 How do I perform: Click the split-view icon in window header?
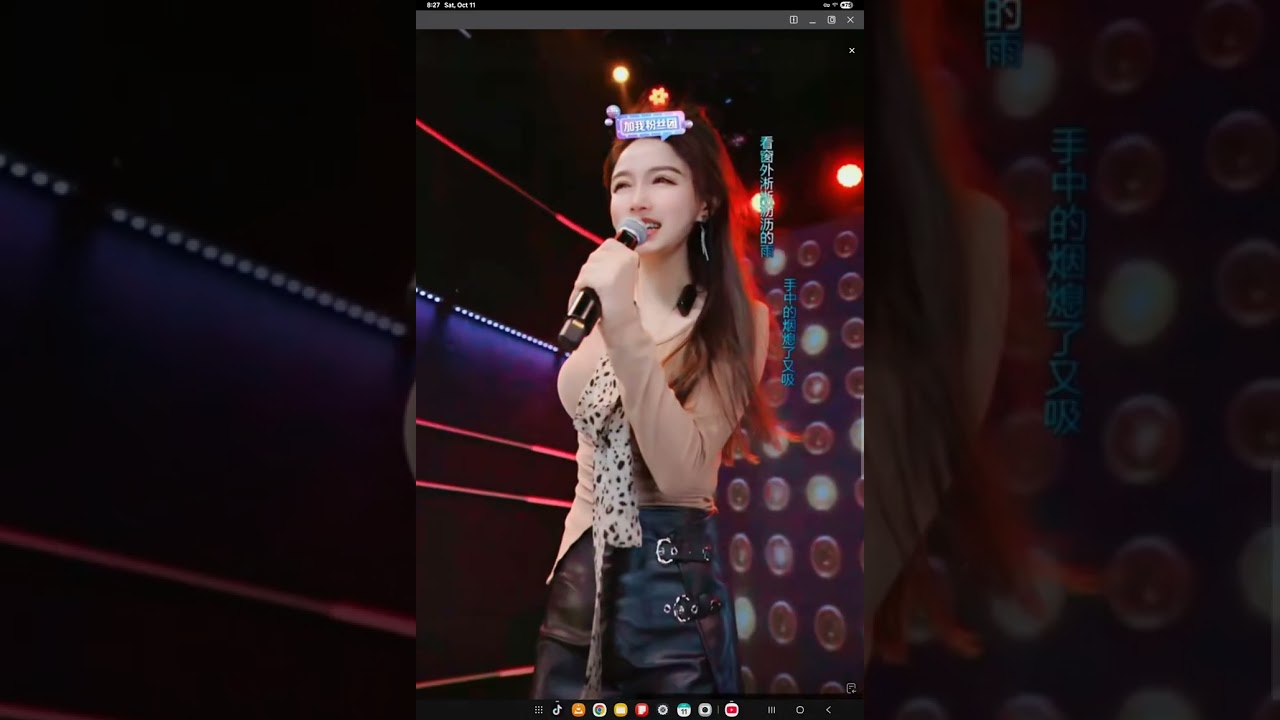(x=794, y=20)
